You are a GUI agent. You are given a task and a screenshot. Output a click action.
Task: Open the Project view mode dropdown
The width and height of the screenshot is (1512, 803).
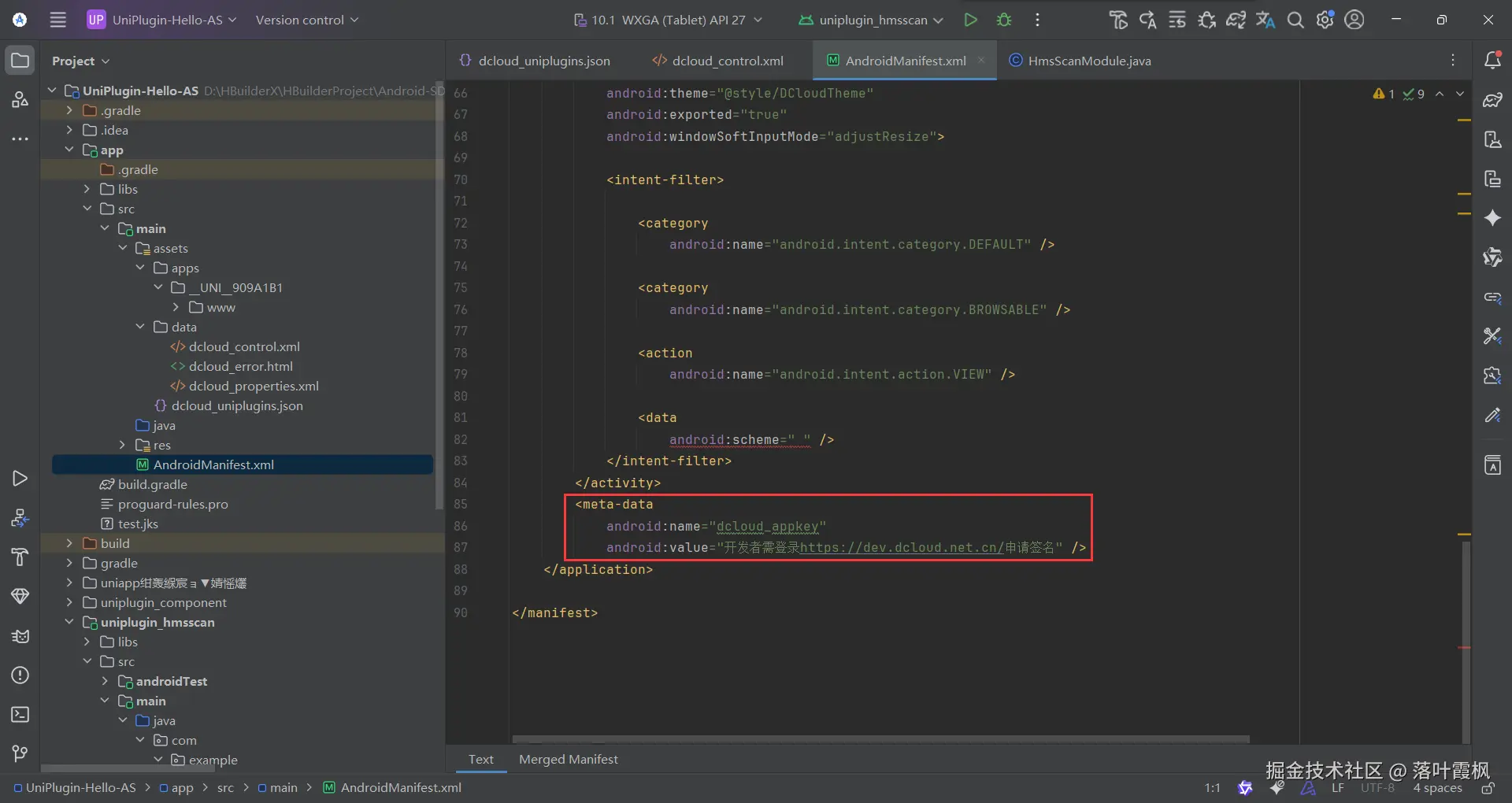tap(81, 61)
